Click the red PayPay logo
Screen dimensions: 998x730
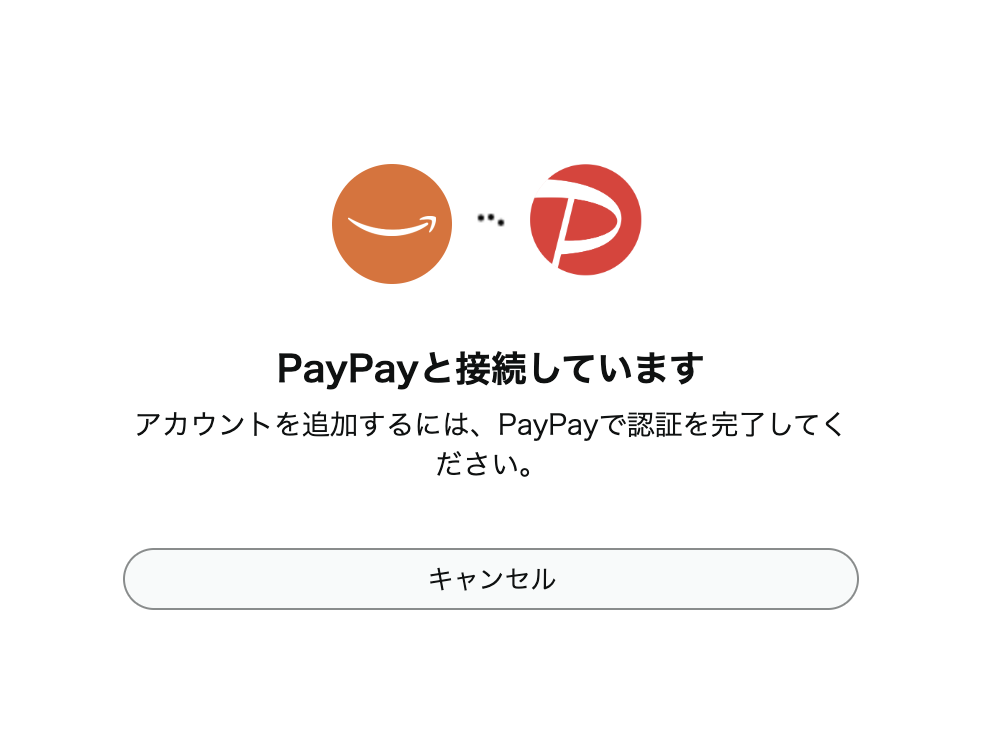point(585,220)
